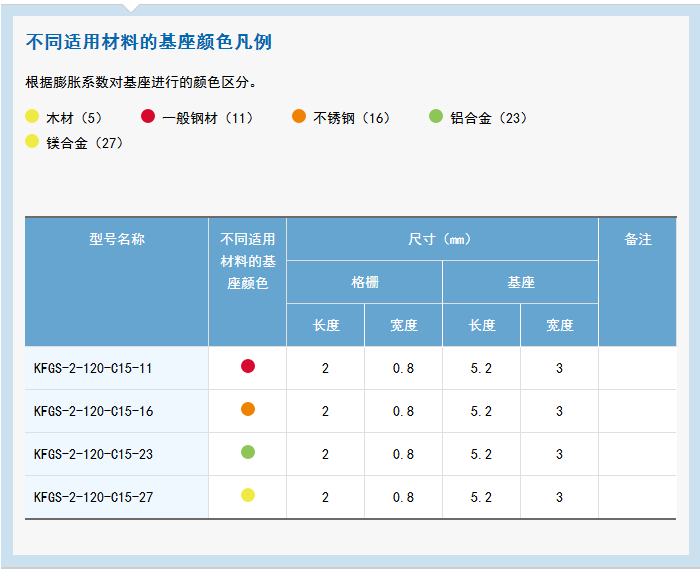
Task: Click the legend label 木材 (5)
Action: 75,118
